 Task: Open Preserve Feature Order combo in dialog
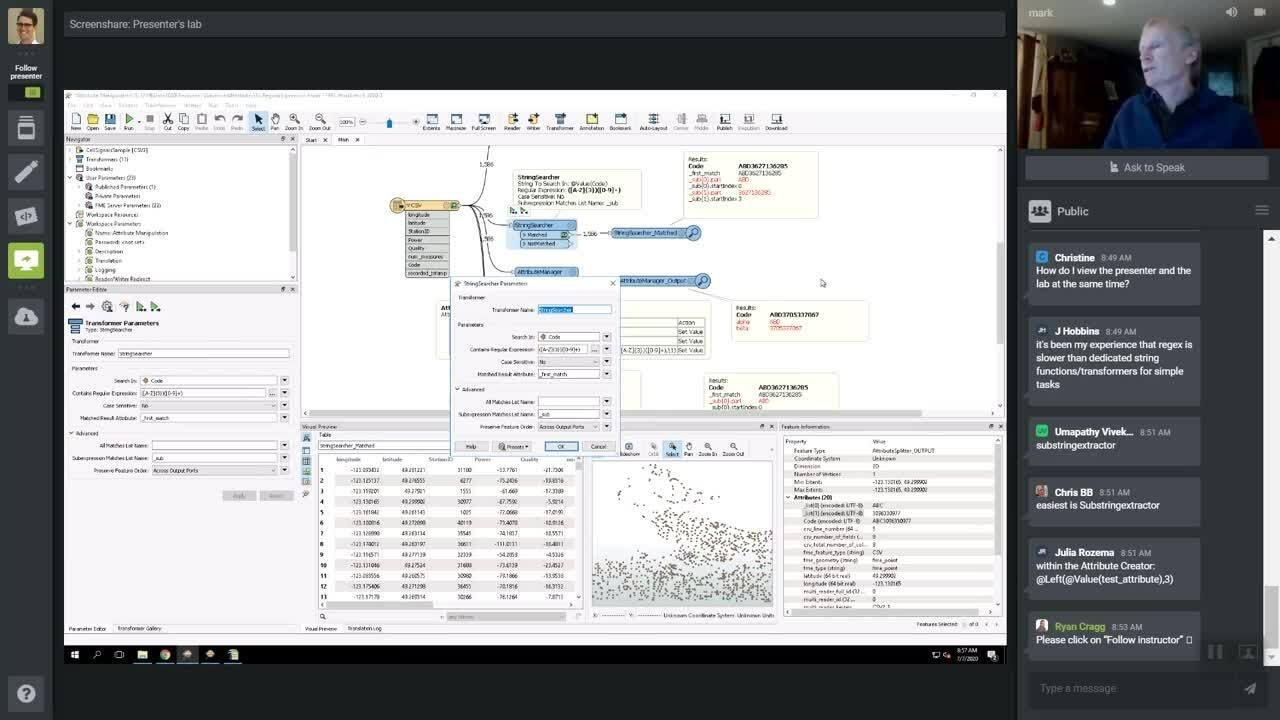568,427
